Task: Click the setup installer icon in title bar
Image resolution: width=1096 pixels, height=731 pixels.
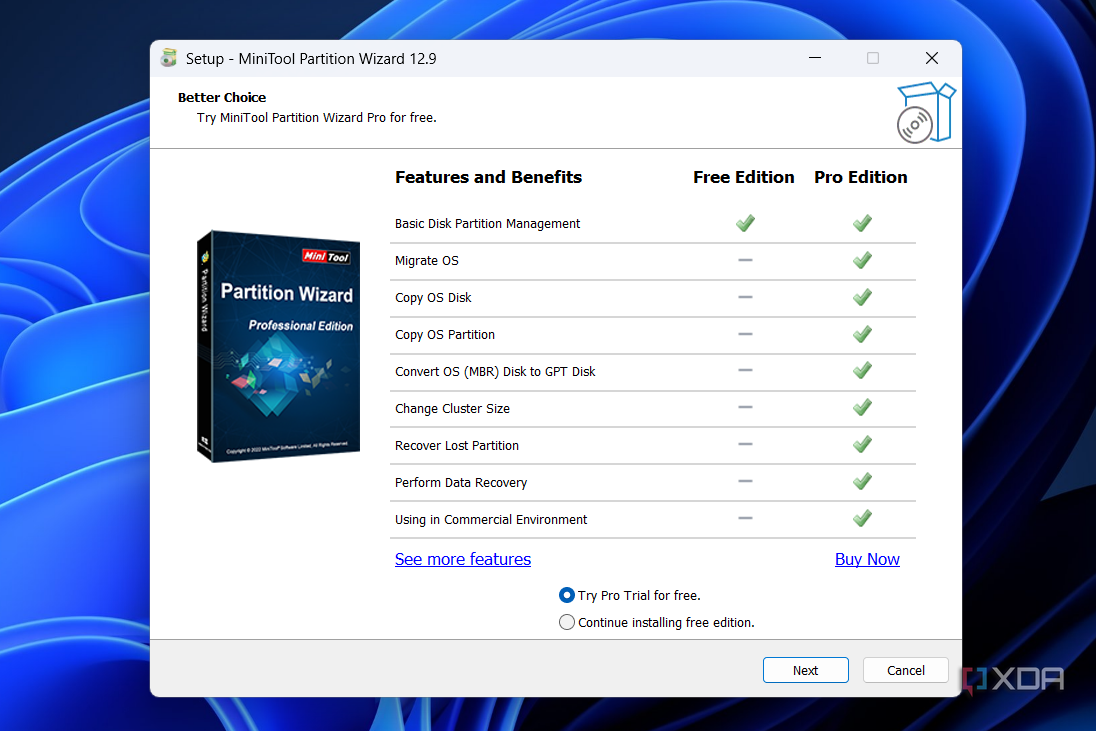Action: [x=169, y=58]
